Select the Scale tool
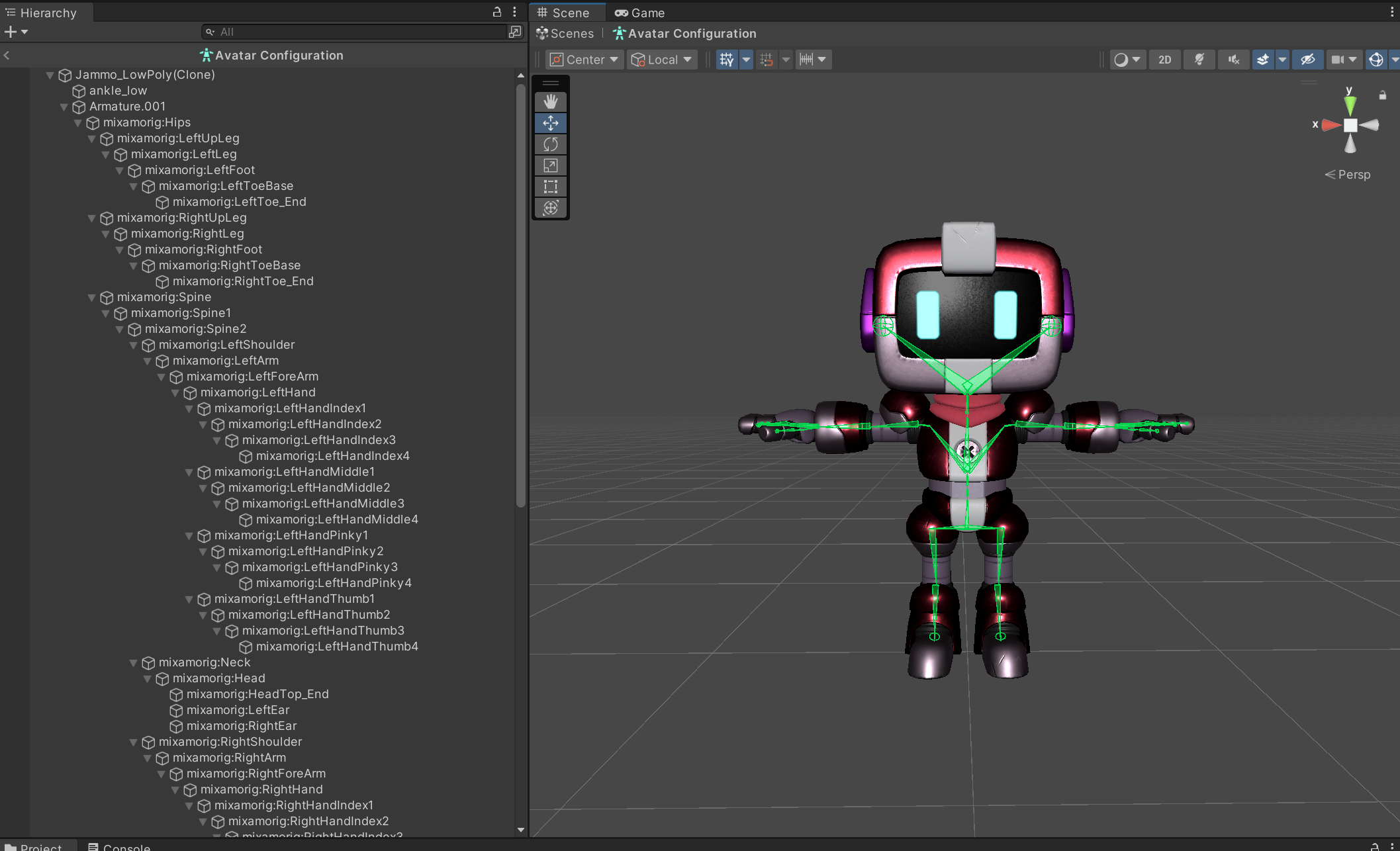 tap(550, 165)
